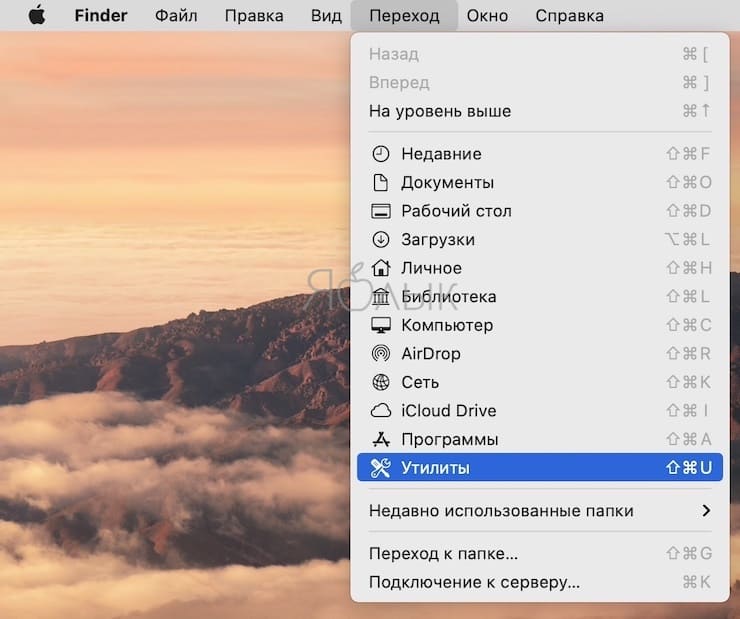Choose Переход к папке… menu item

[x=540, y=553]
